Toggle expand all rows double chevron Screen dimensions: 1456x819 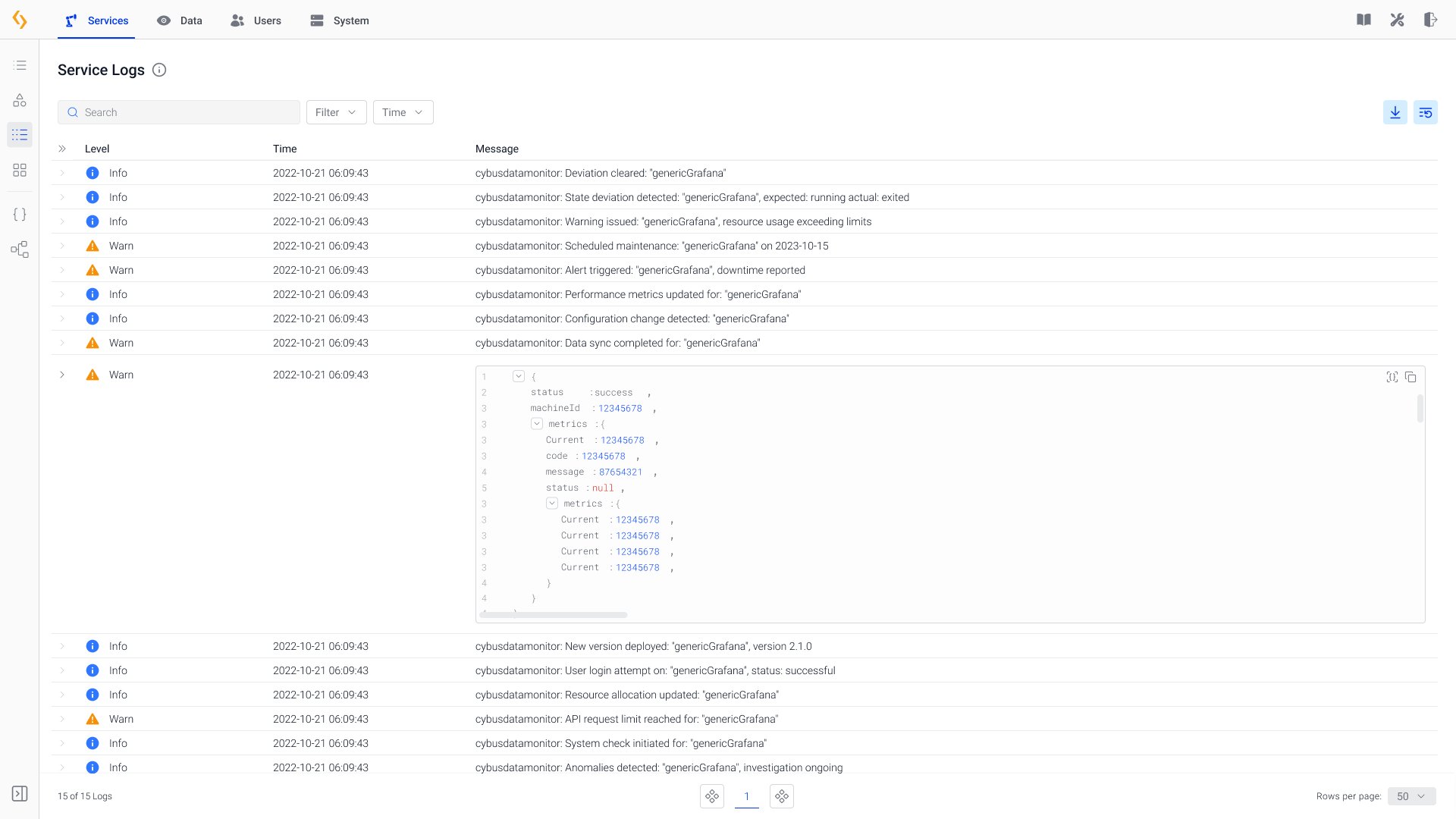click(x=62, y=149)
